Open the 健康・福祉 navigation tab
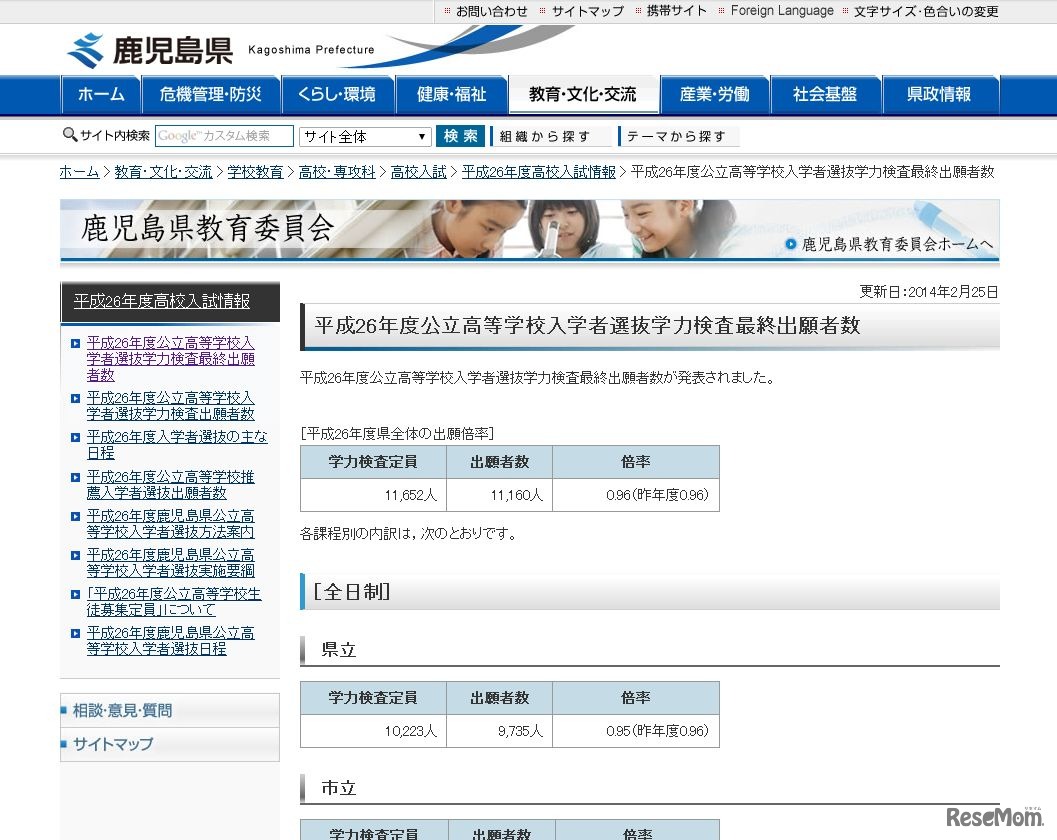Viewport: 1057px width, 840px height. pyautogui.click(x=453, y=95)
